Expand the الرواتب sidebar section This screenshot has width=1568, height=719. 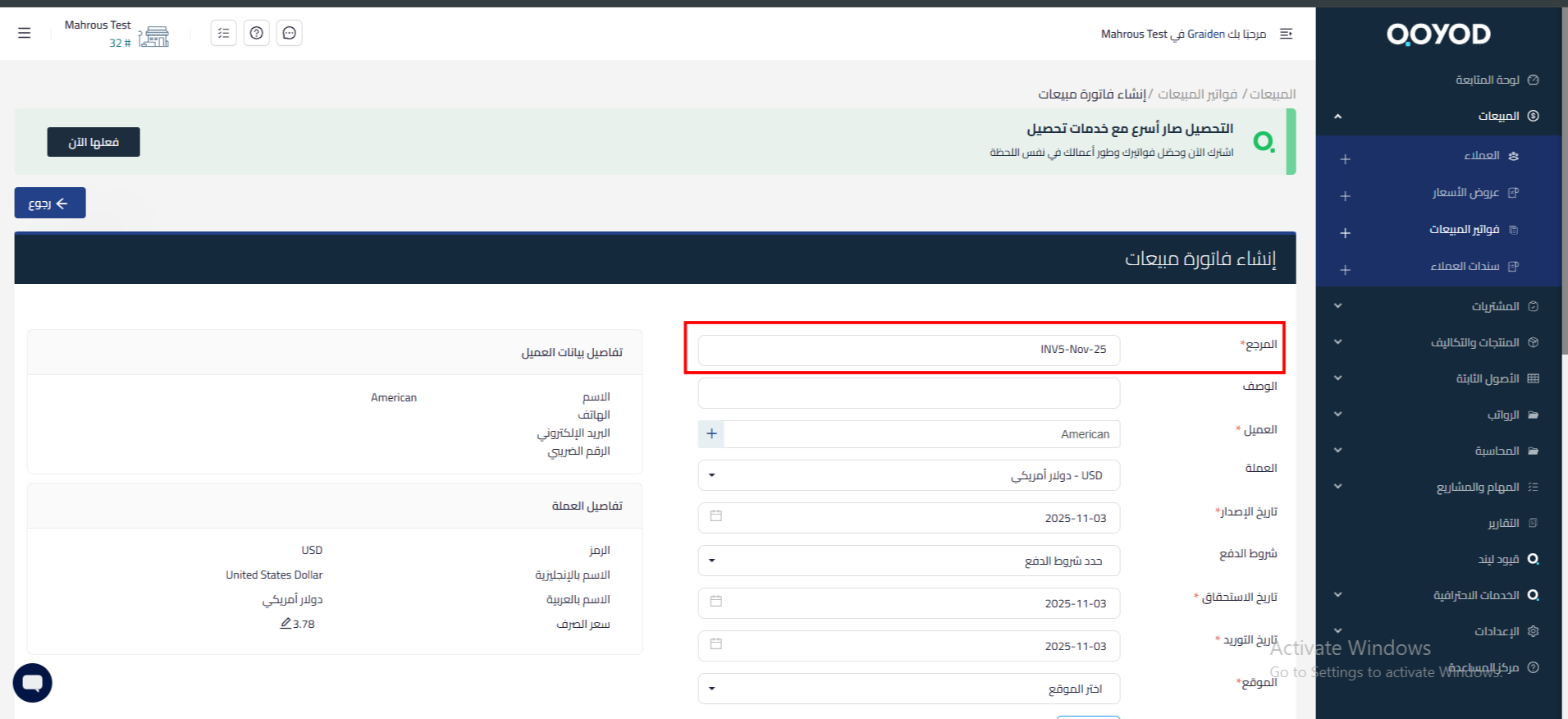click(x=1337, y=414)
